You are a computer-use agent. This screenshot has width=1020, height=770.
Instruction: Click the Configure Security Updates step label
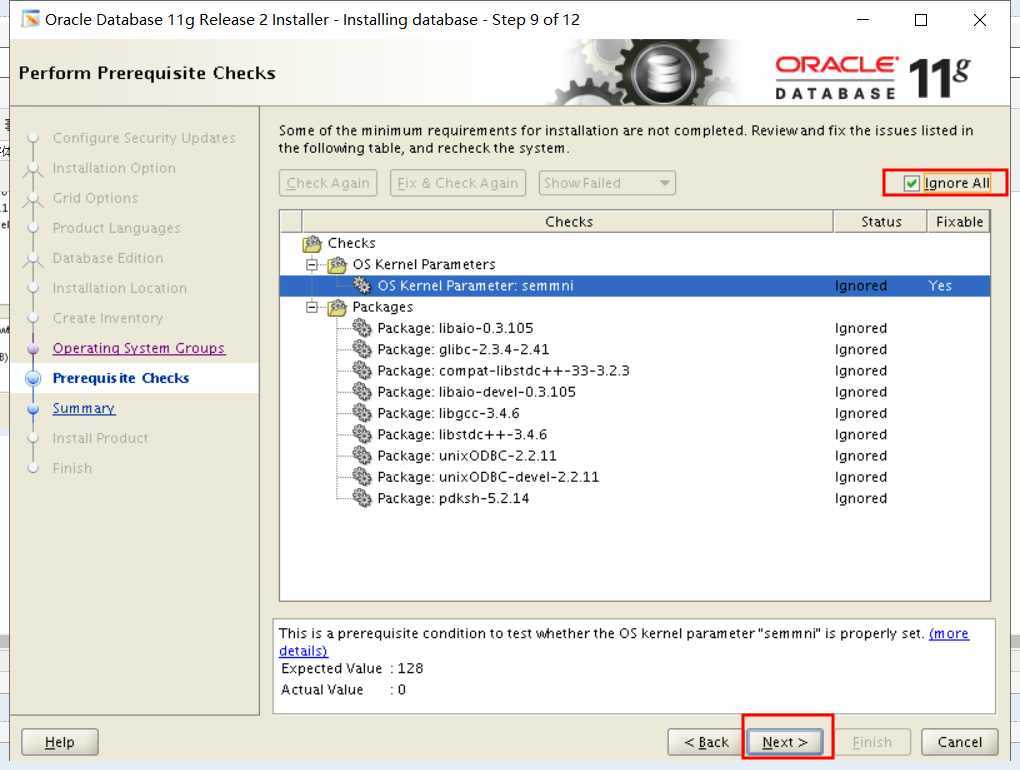[144, 138]
